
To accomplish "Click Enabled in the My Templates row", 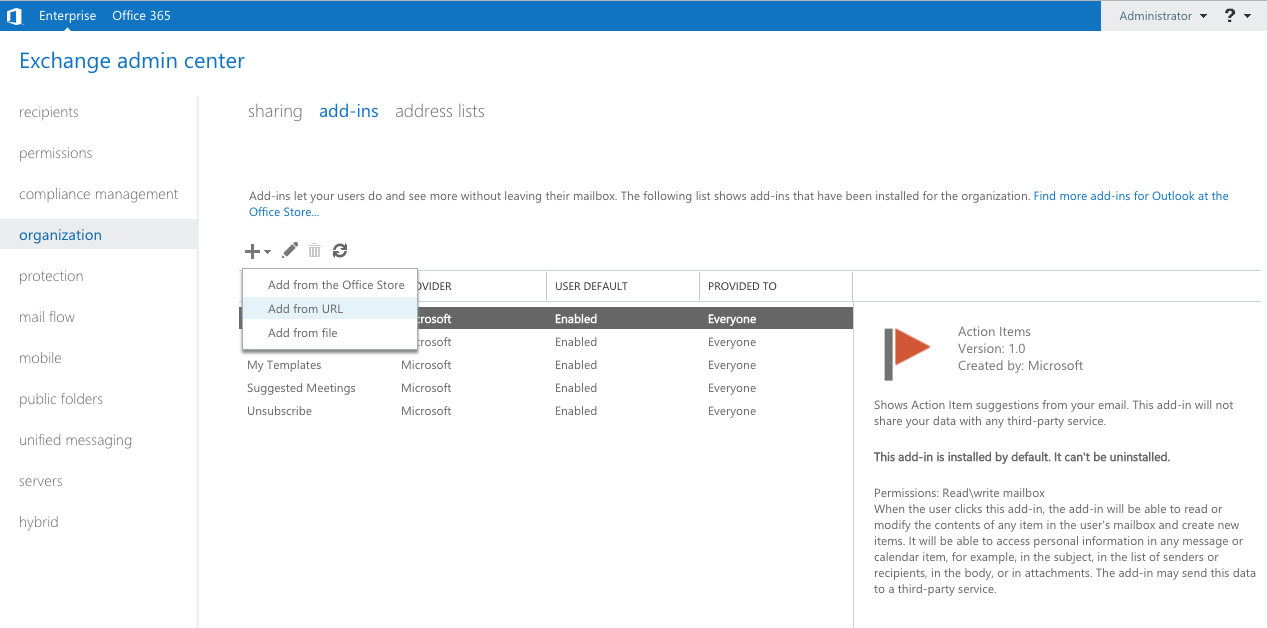I will coord(576,365).
